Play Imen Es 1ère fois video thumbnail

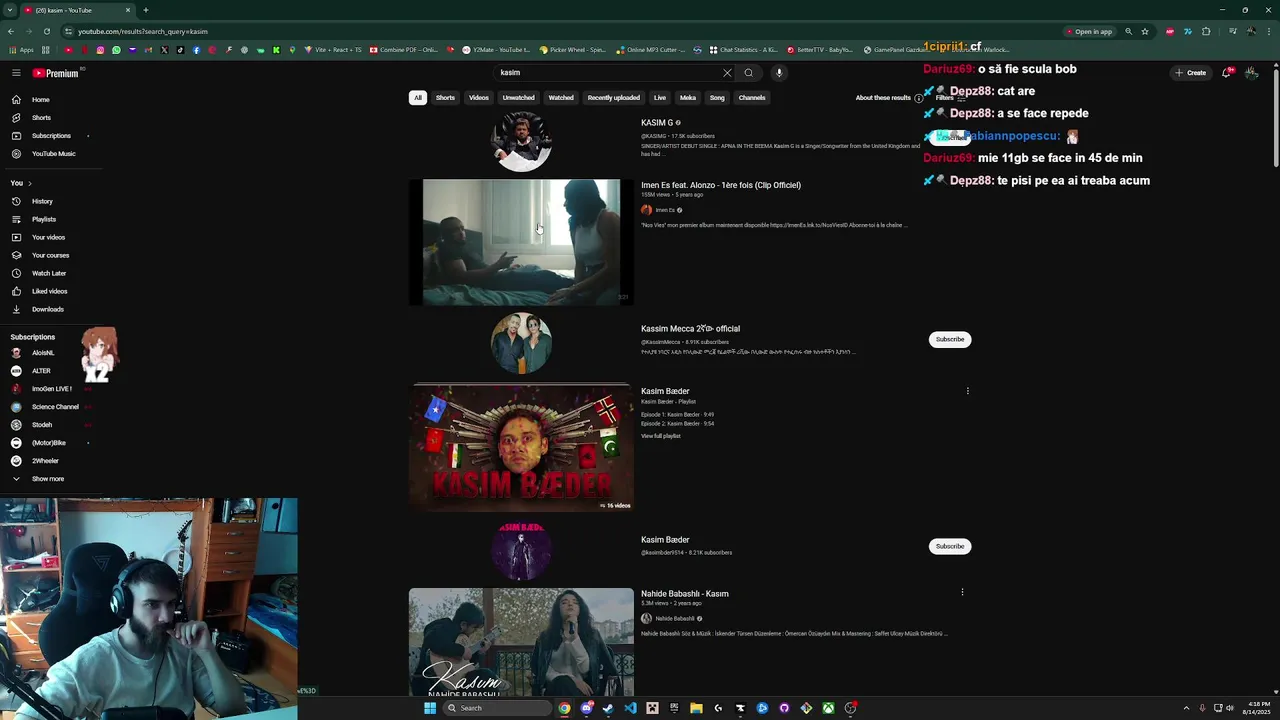click(x=521, y=242)
